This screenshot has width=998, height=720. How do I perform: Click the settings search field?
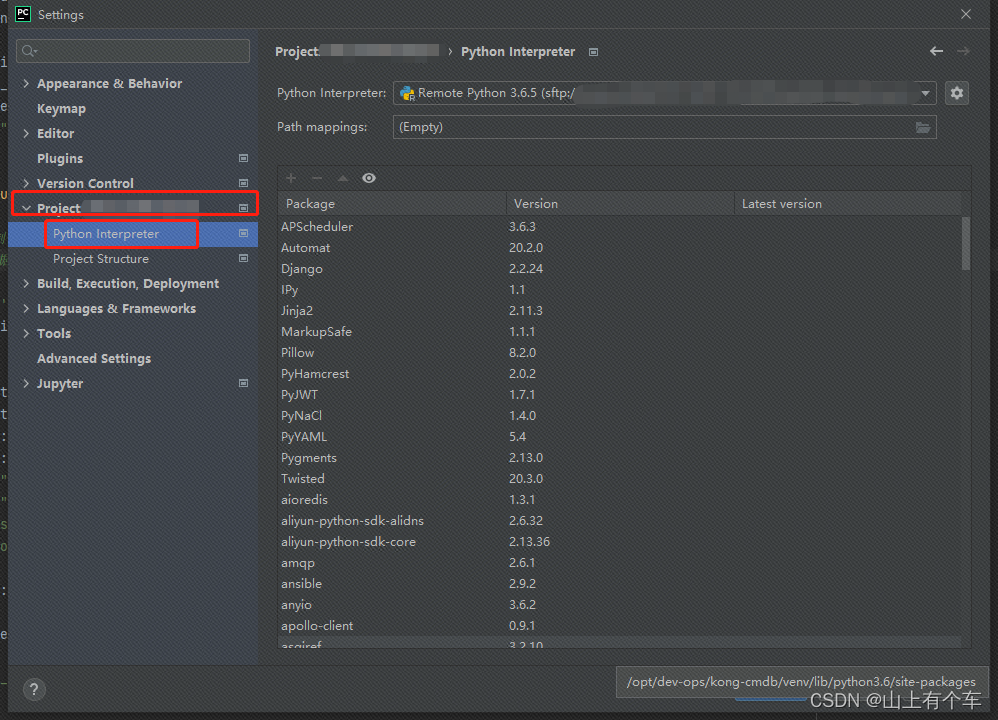pyautogui.click(x=133, y=51)
